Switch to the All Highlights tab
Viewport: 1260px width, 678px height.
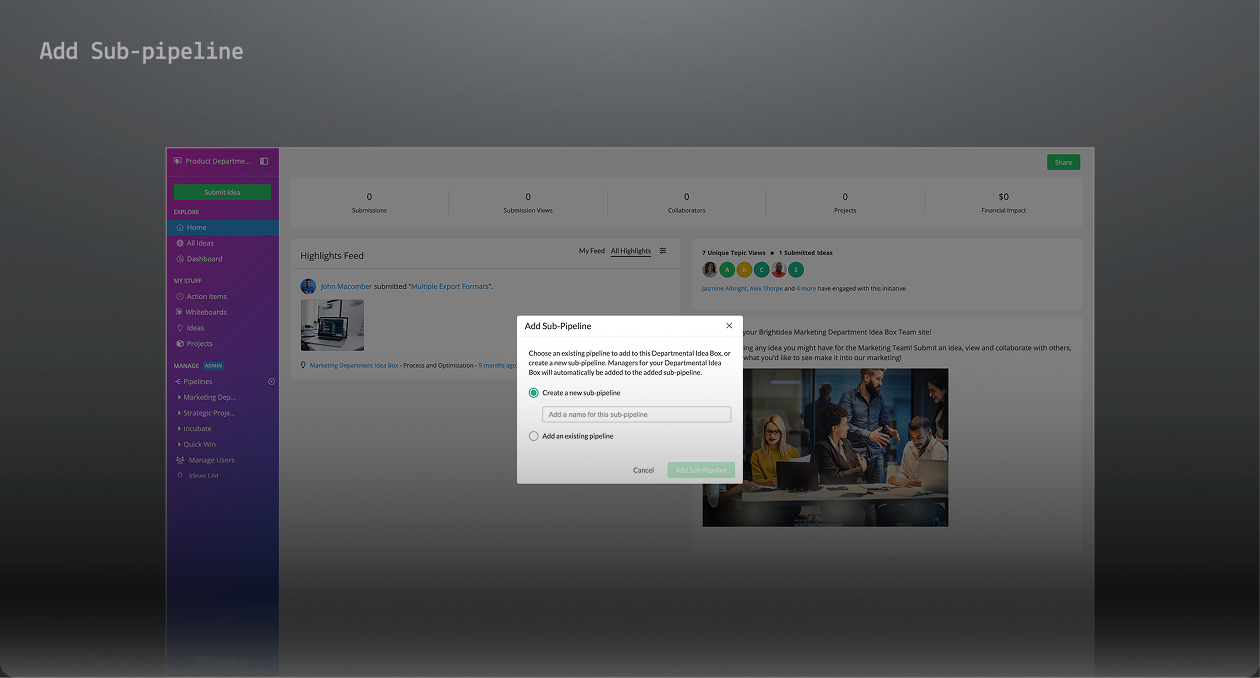pos(631,251)
